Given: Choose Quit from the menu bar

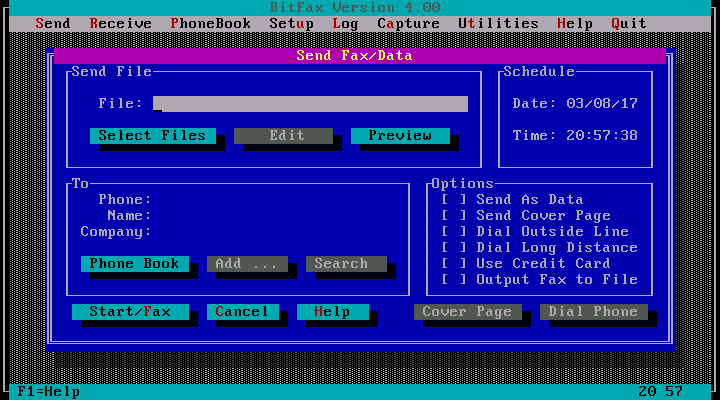Looking at the screenshot, I should click(629, 23).
